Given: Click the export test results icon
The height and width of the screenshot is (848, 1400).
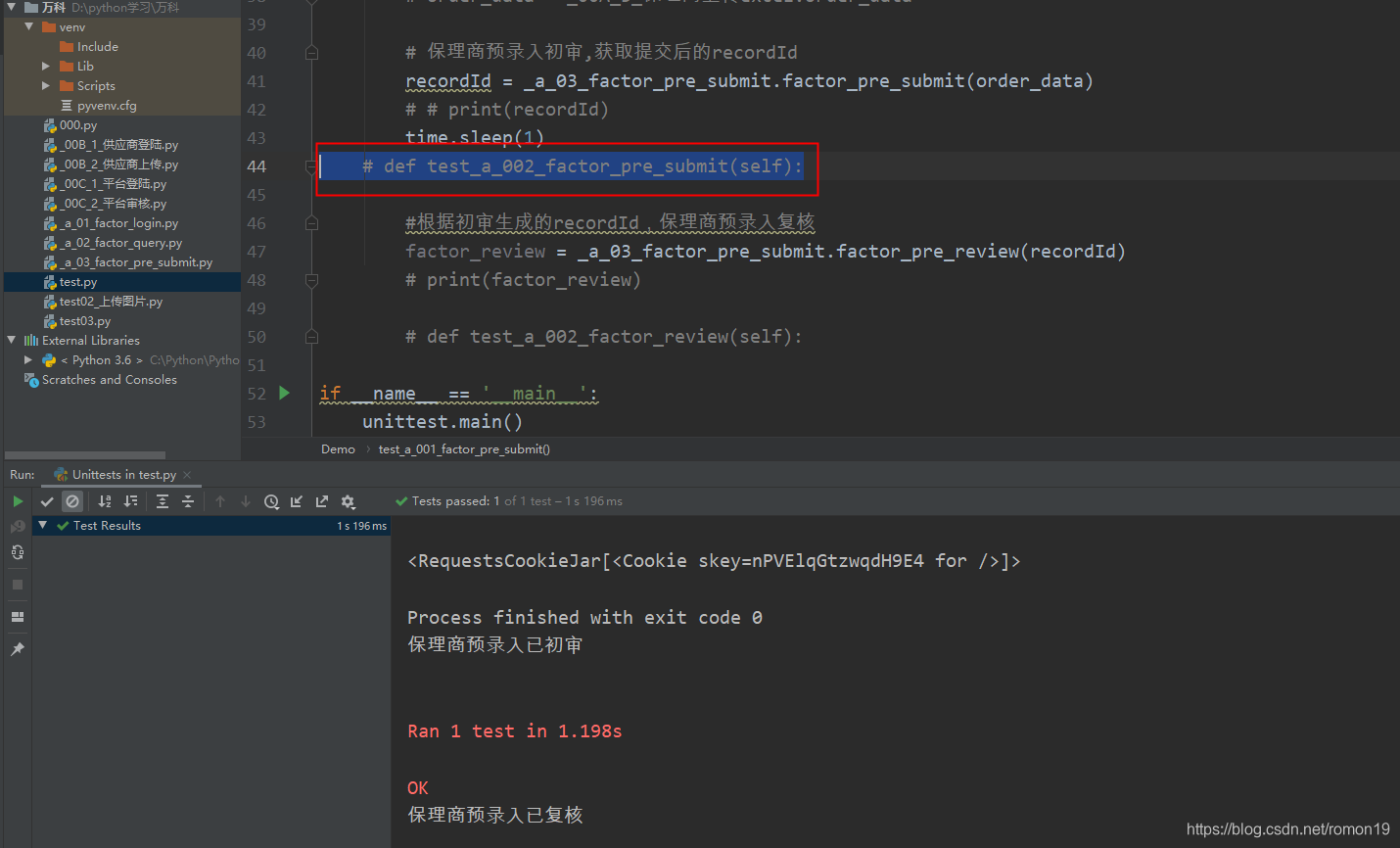Looking at the screenshot, I should point(321,500).
